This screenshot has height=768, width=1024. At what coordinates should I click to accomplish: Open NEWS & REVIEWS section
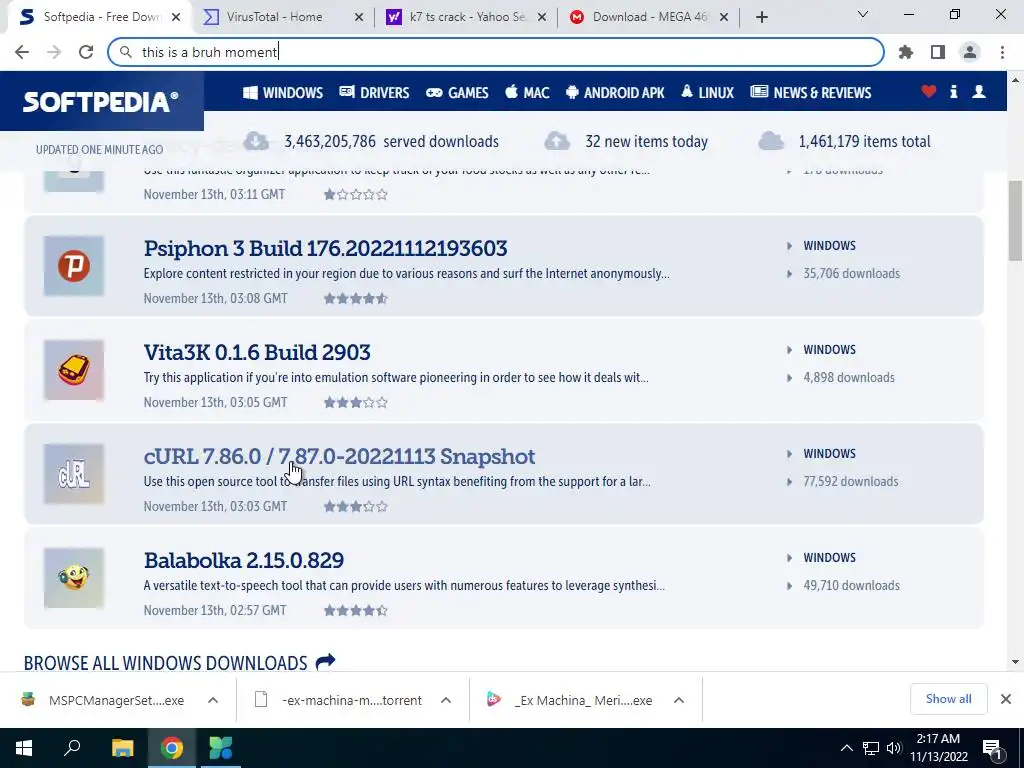pyautogui.click(x=810, y=93)
